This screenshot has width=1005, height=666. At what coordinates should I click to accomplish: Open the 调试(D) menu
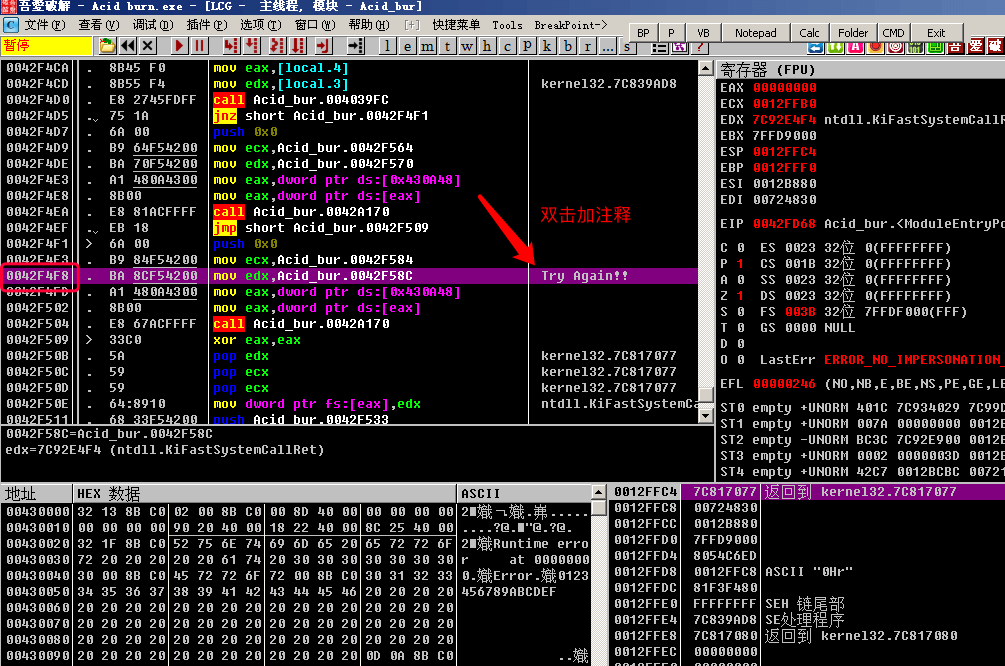(153, 25)
